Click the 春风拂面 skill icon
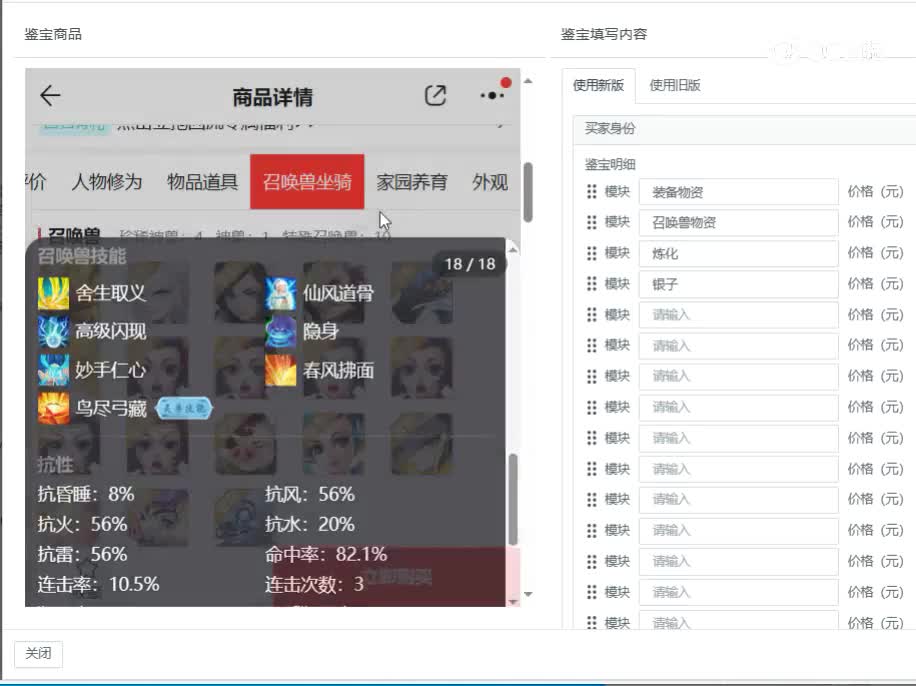 tap(280, 370)
